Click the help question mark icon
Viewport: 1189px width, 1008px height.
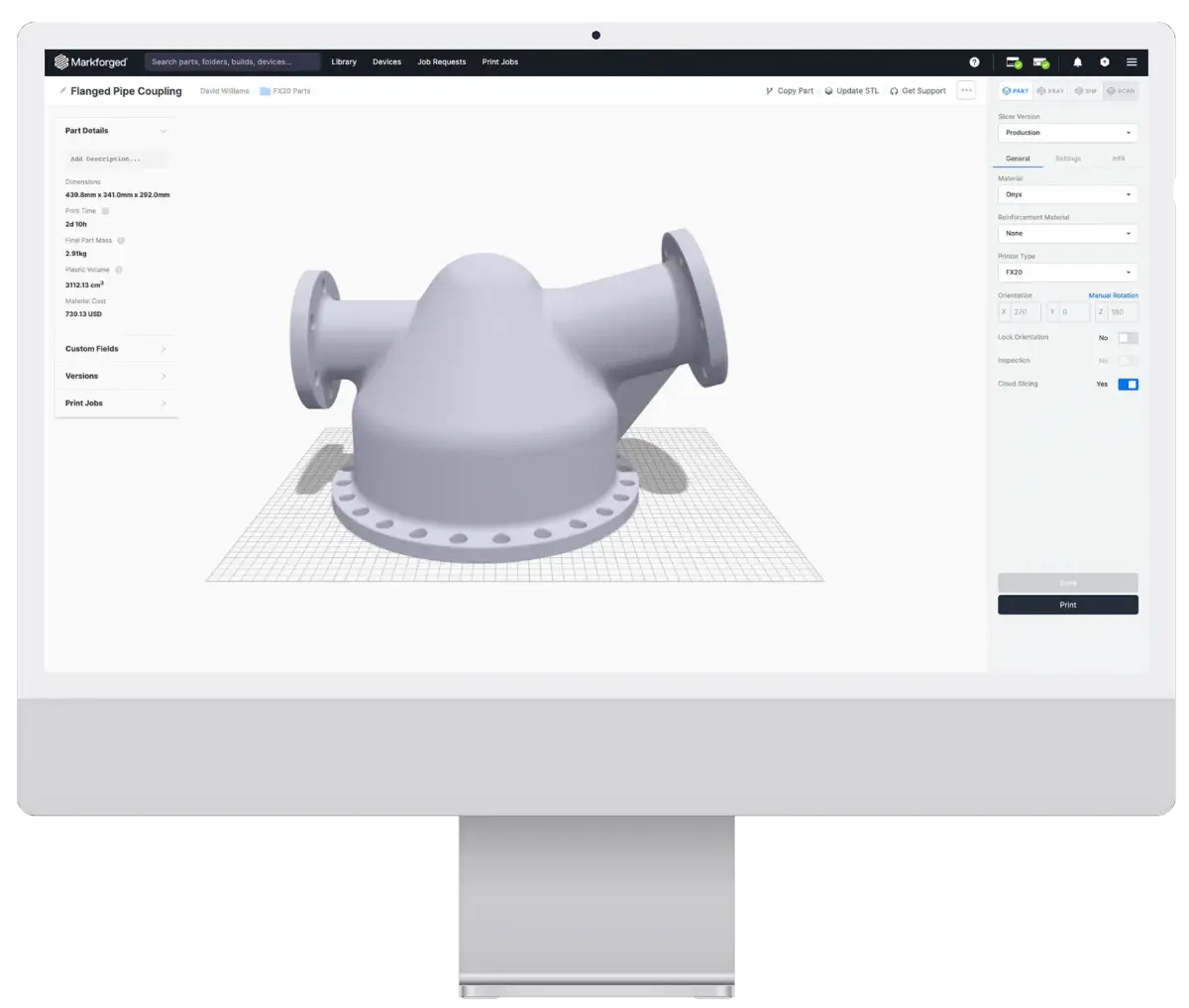coord(975,61)
